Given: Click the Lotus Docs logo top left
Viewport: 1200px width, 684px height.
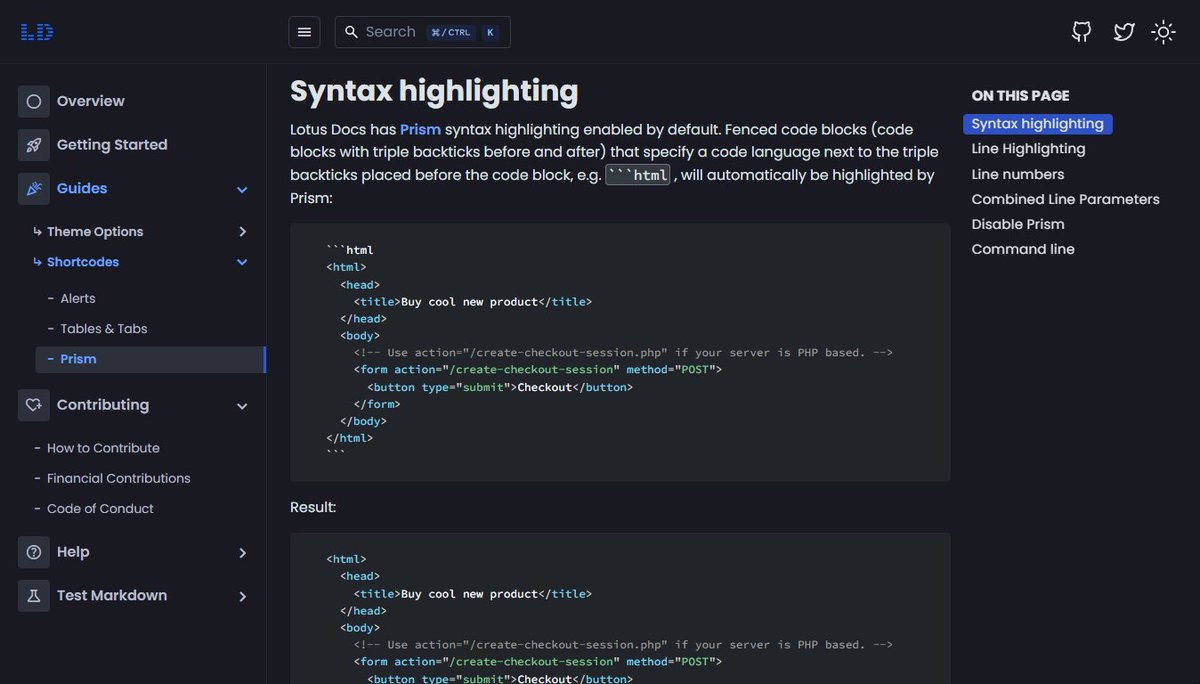Looking at the screenshot, I should [x=35, y=31].
